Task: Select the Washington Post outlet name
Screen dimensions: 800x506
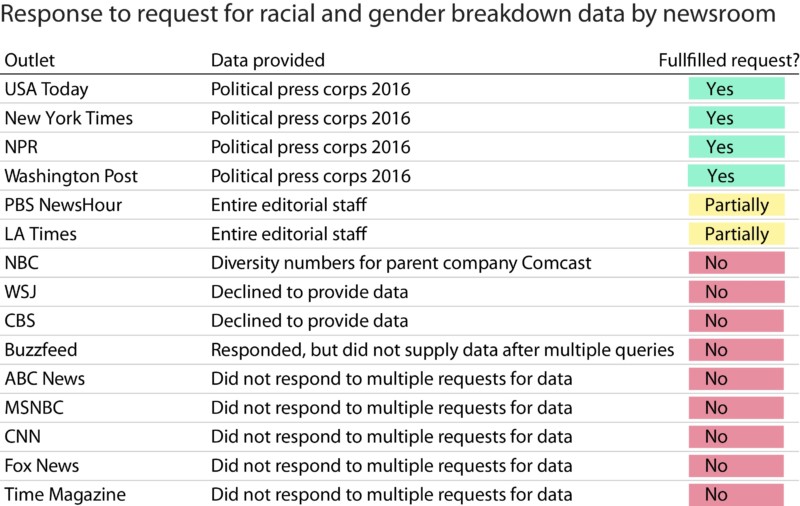Action: 71,176
